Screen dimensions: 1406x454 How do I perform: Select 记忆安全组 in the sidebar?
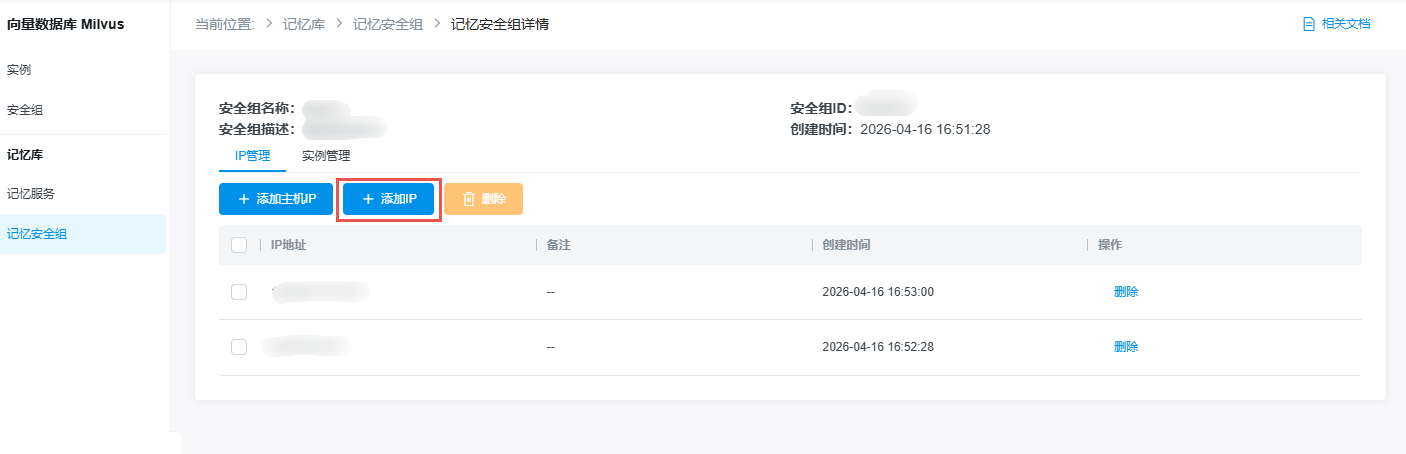(x=37, y=234)
